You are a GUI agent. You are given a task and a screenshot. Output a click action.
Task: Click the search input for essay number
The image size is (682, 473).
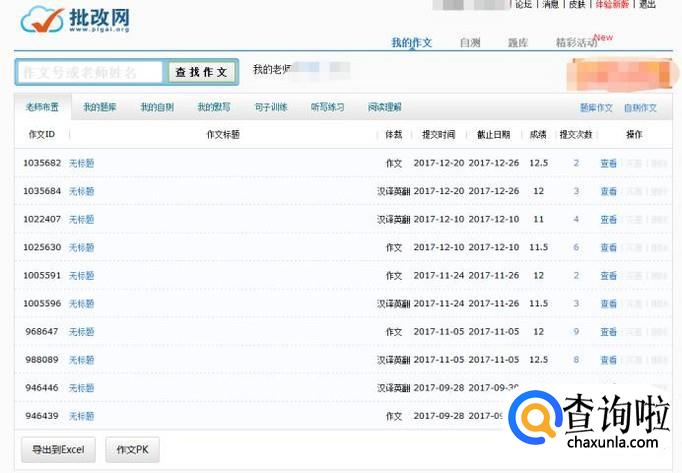(90, 72)
